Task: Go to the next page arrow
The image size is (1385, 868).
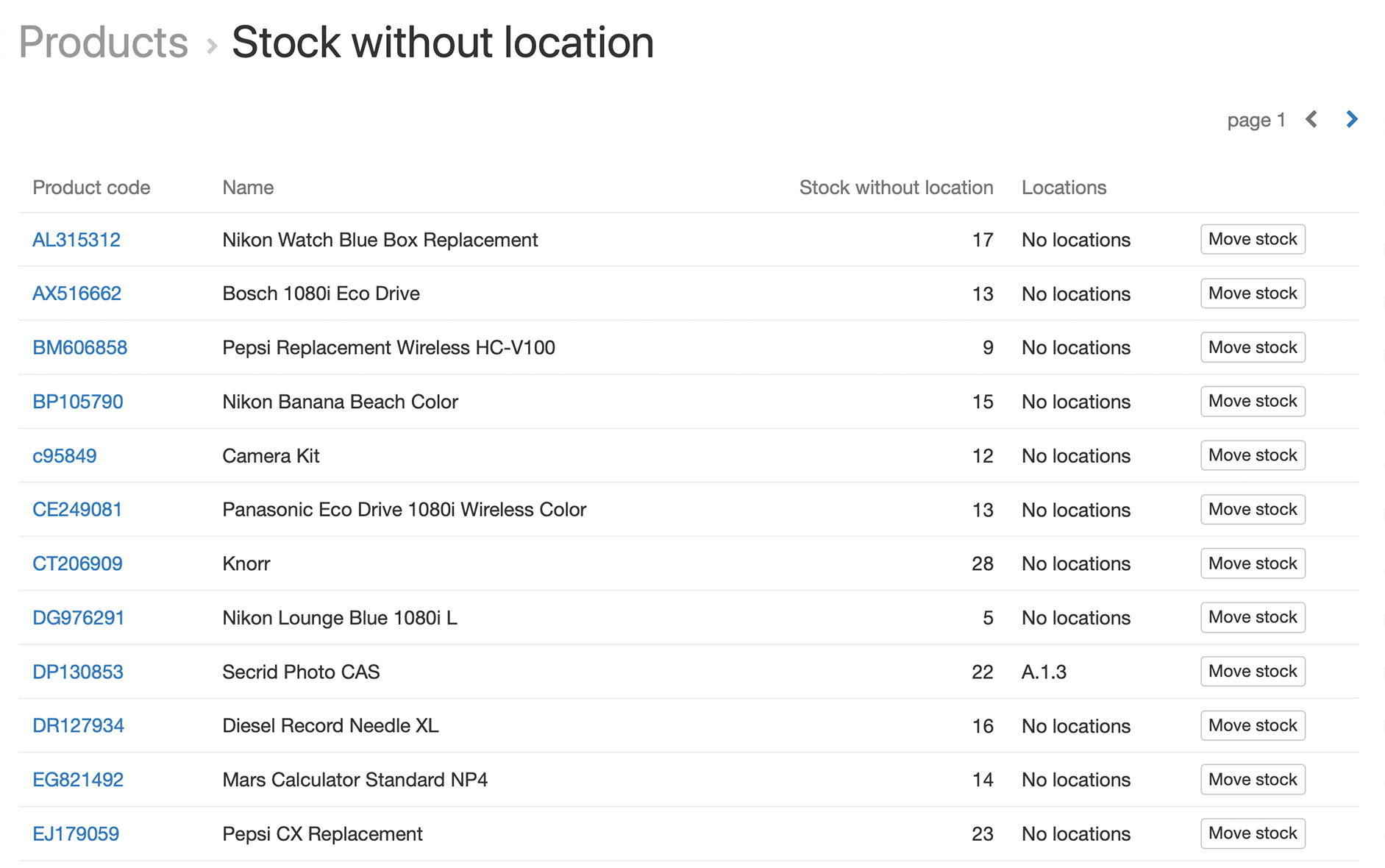Action: 1351,119
